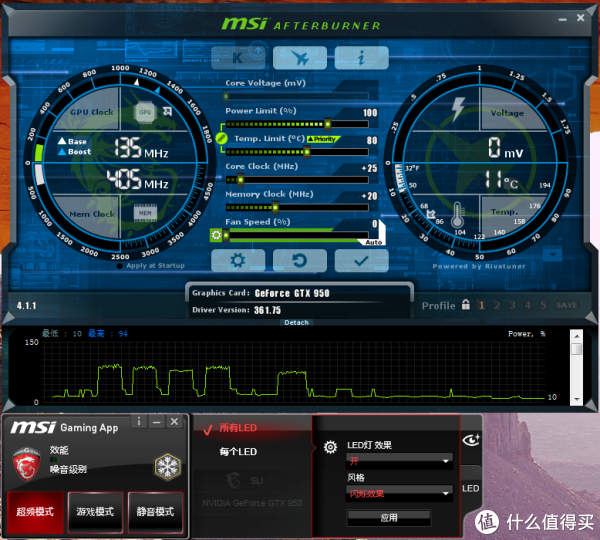Select profile slot 4
Viewport: 600px width, 540px height.
click(528, 305)
